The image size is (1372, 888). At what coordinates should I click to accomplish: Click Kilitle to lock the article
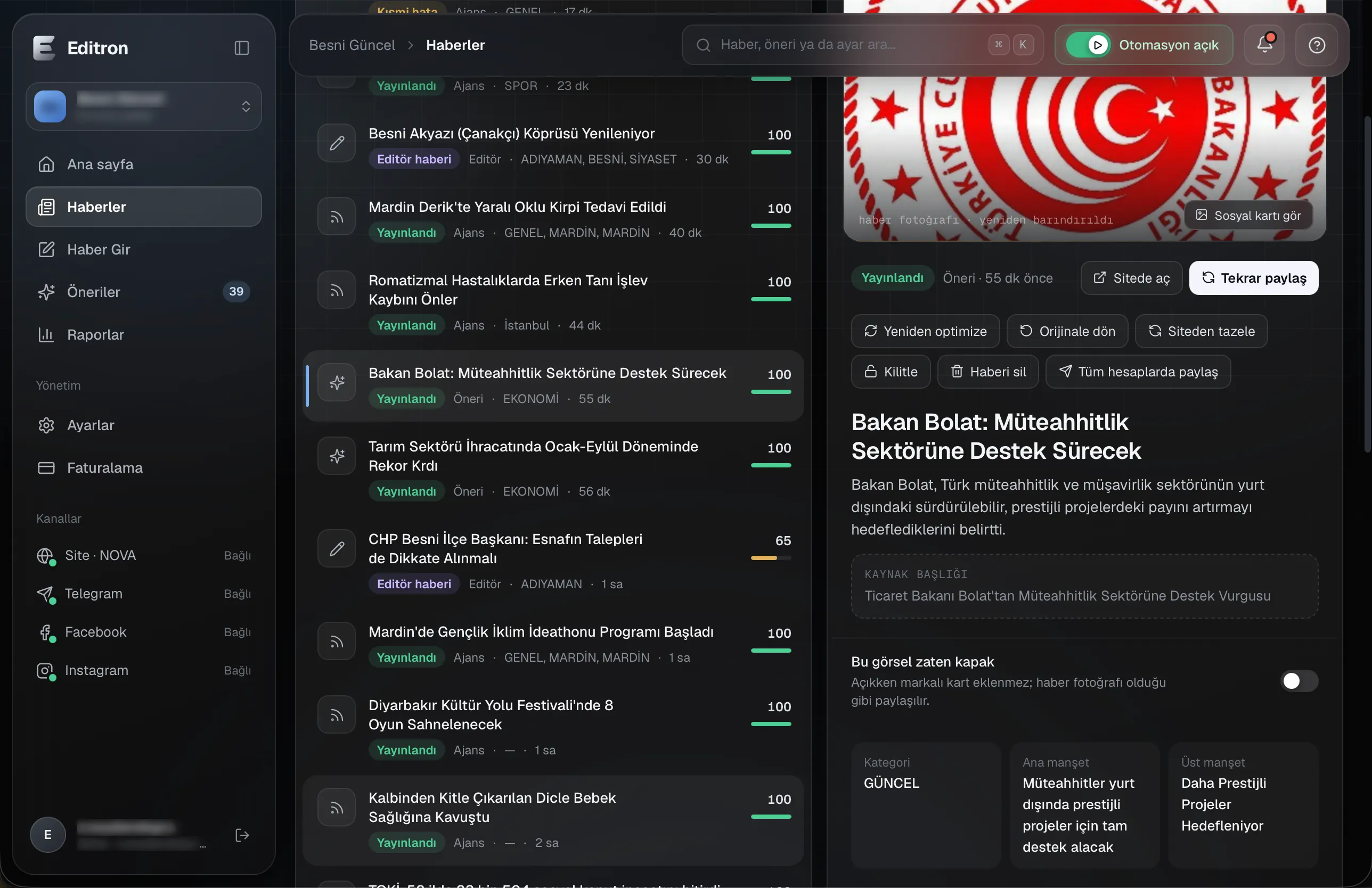click(891, 372)
